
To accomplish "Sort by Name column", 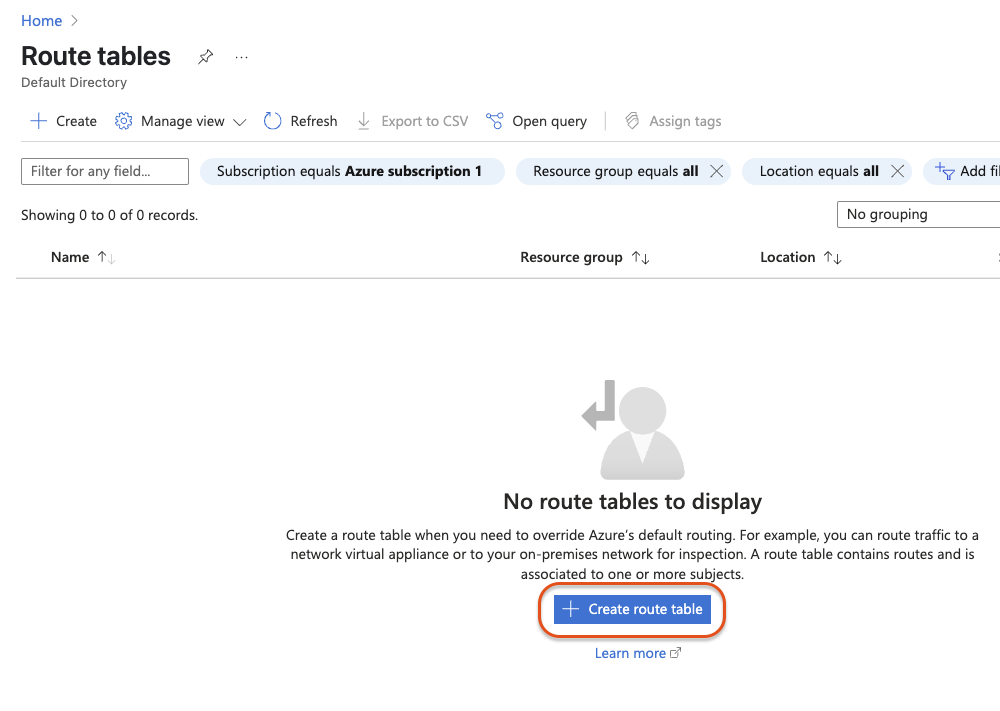I will 83,258.
